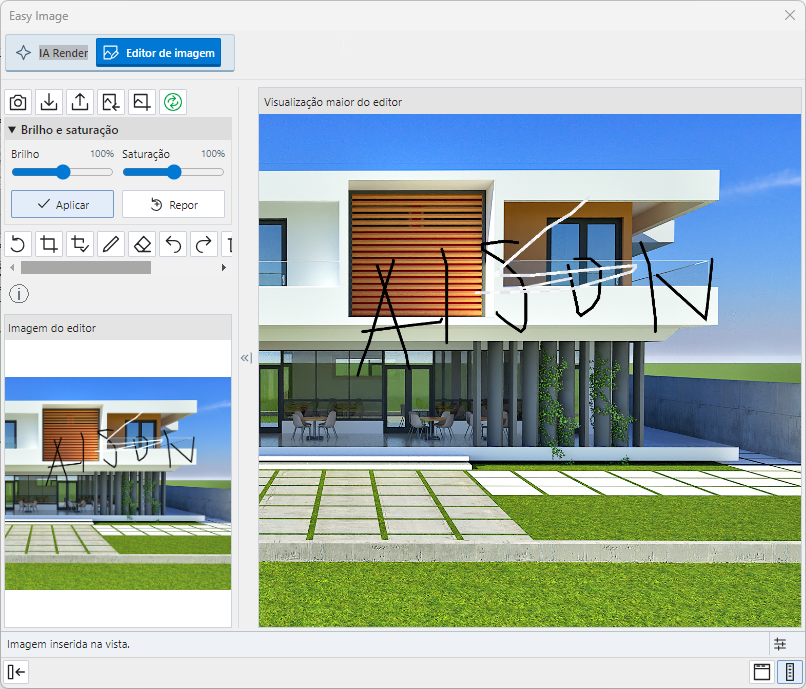Click the image with arrow icon

(111, 102)
